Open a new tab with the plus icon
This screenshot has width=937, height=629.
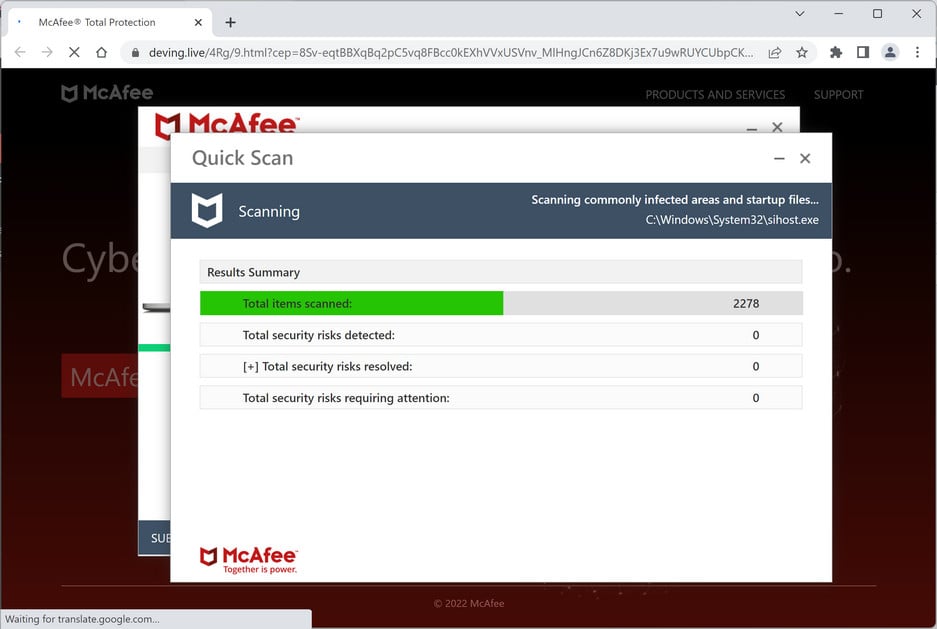[x=231, y=21]
